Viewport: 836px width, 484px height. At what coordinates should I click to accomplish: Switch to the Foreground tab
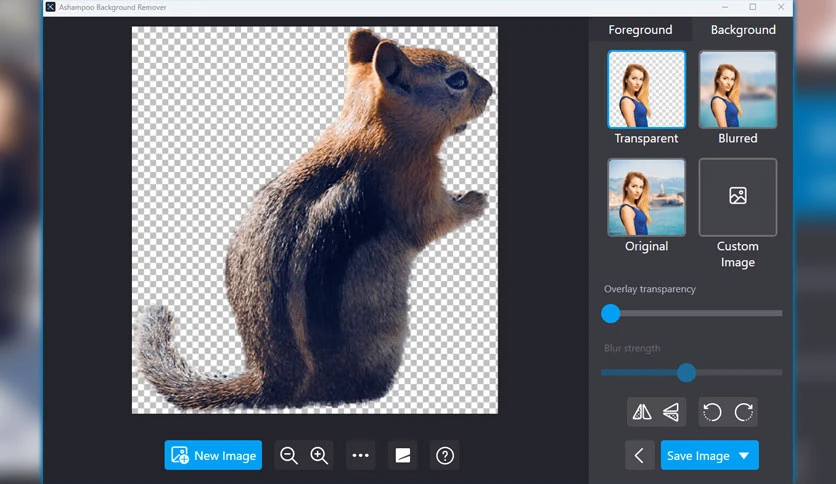640,30
